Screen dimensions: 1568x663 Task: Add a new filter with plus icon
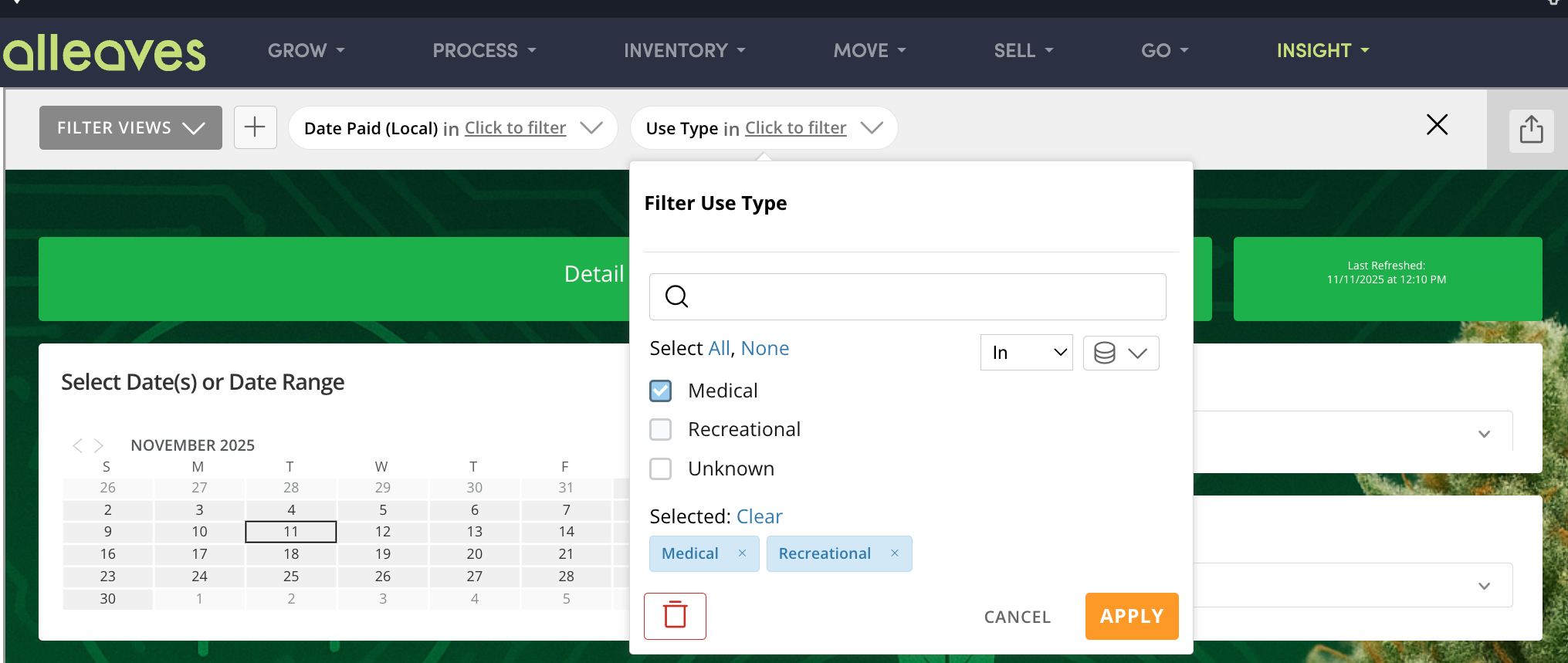click(255, 127)
